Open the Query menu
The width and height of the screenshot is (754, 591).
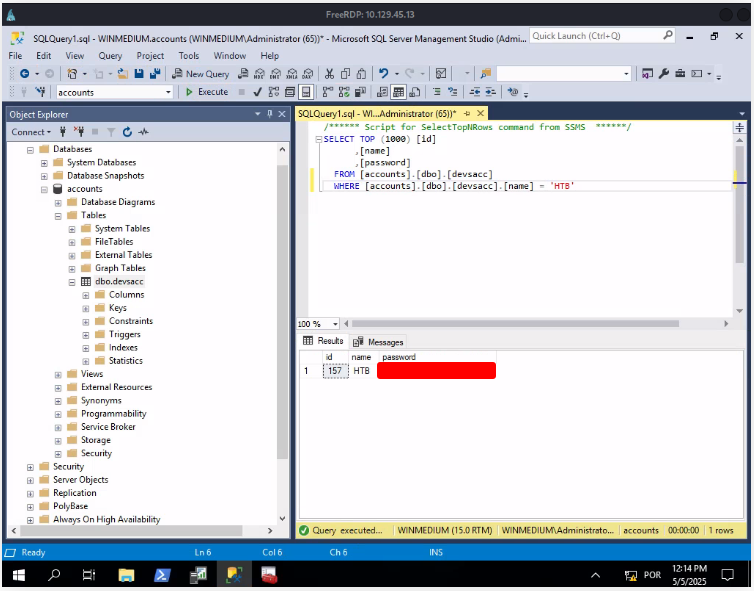(x=110, y=56)
